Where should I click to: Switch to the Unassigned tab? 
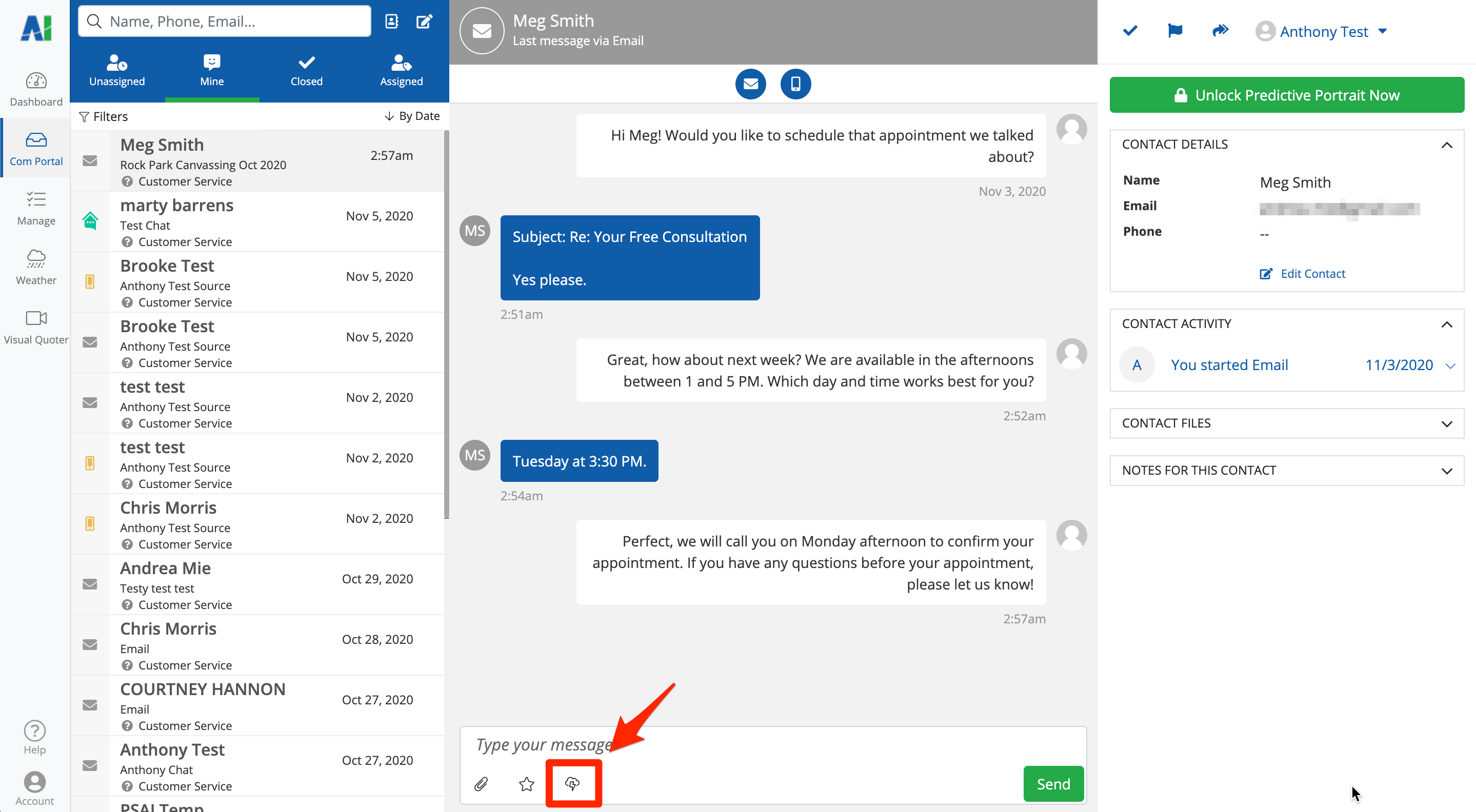117,70
